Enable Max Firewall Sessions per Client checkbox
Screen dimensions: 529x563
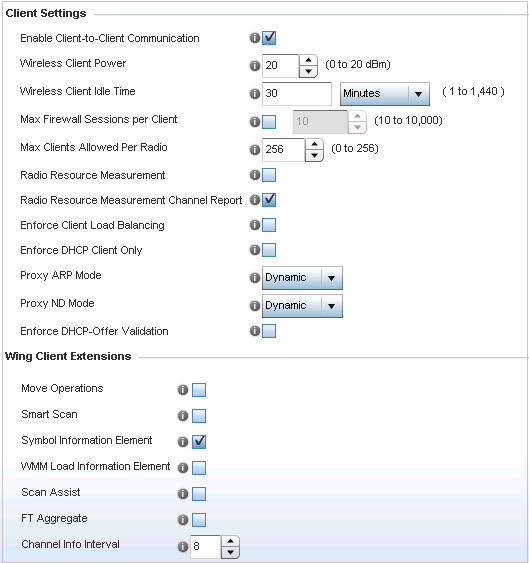coord(269,122)
